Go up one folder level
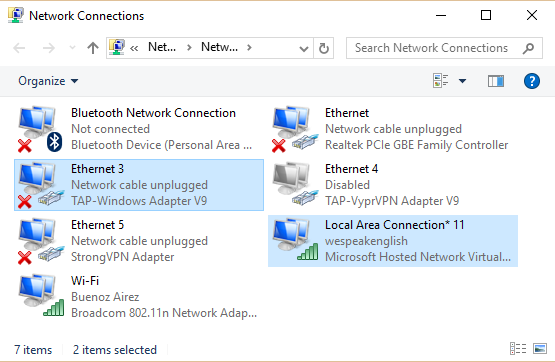Viewport: 555px width, 362px height. point(93,48)
